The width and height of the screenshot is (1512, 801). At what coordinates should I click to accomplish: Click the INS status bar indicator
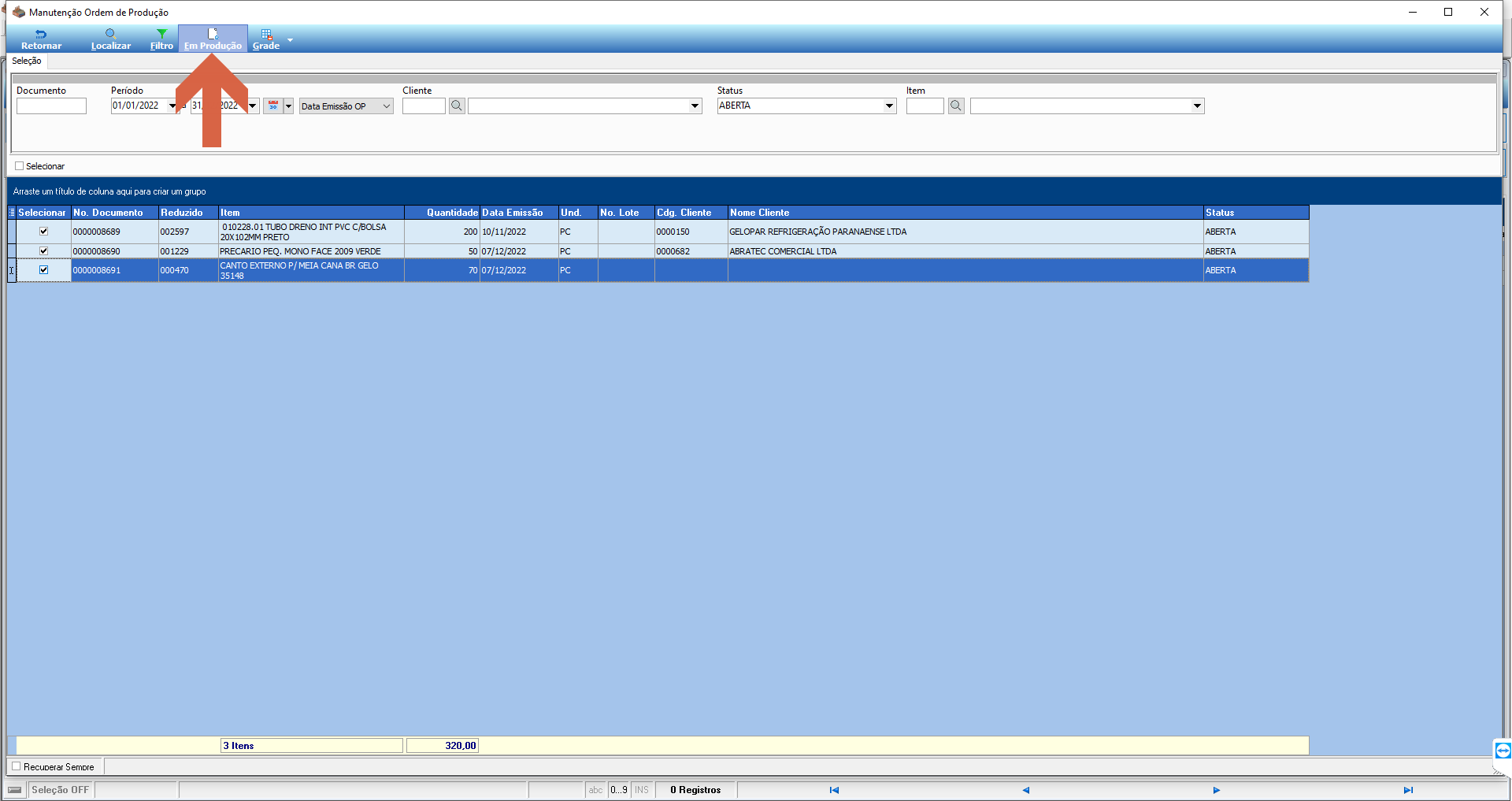[642, 790]
